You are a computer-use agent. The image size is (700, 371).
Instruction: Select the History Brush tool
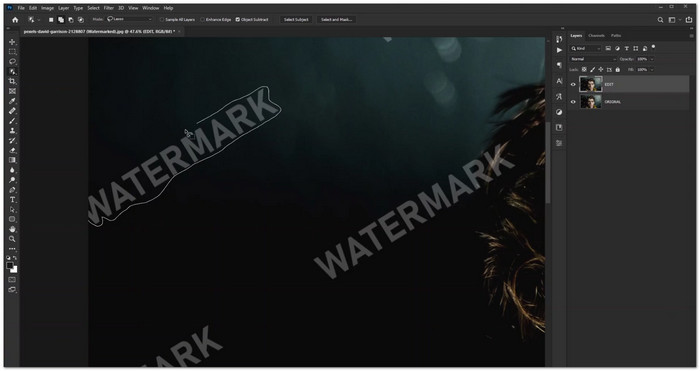tap(12, 140)
